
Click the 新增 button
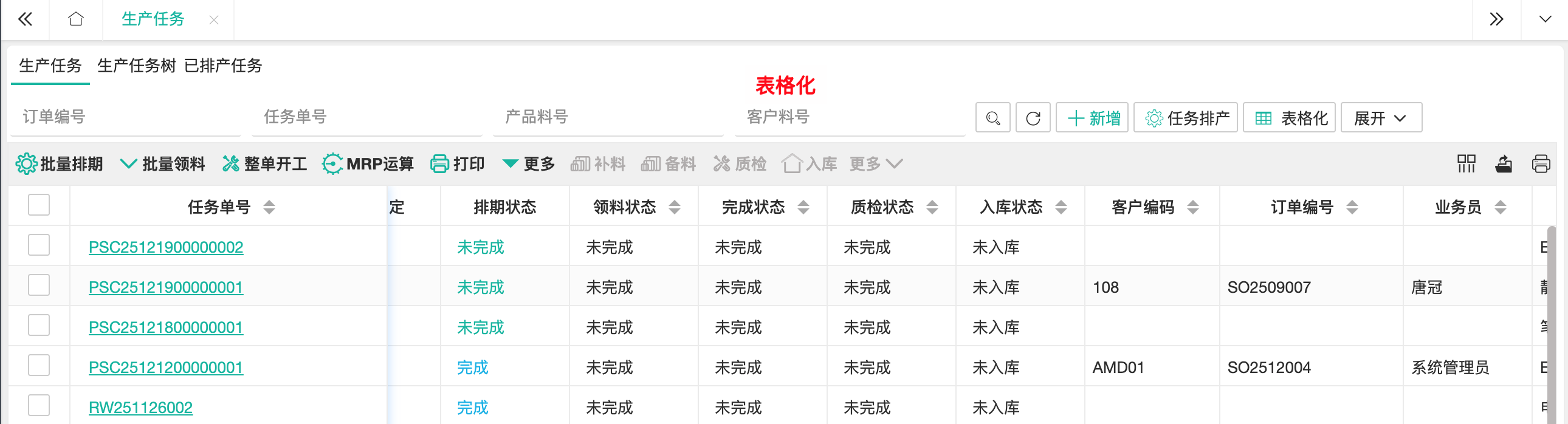point(1092,118)
